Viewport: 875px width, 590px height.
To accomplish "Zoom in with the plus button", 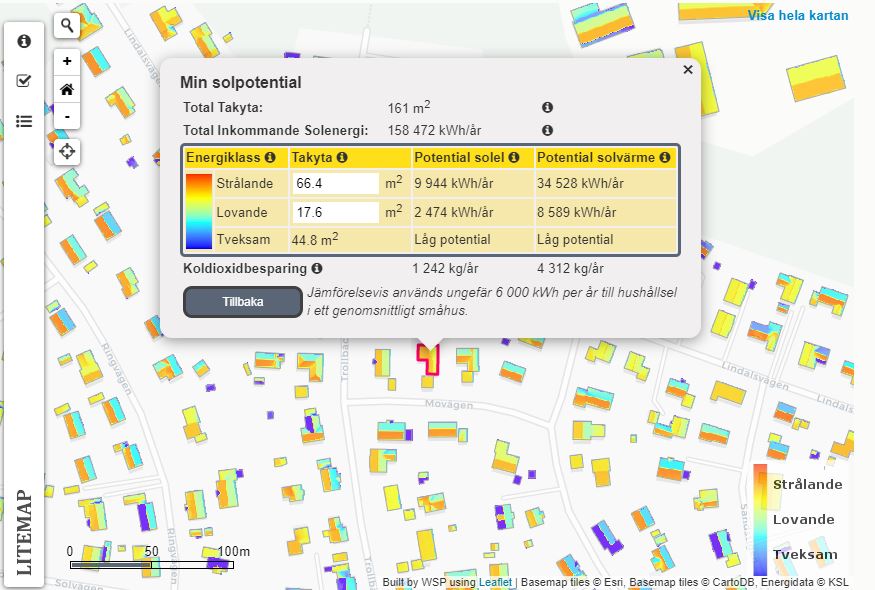I will (67, 62).
